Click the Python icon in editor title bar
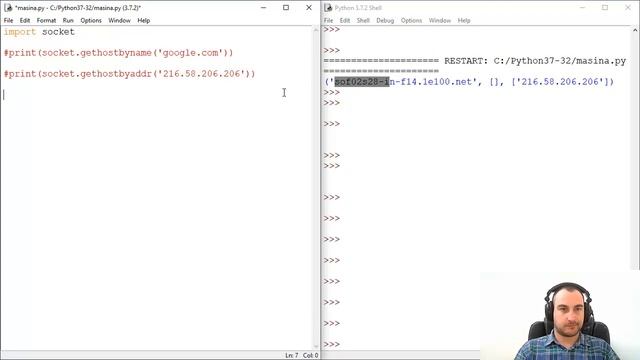Viewport: 640px width, 360px height. [x=8, y=8]
